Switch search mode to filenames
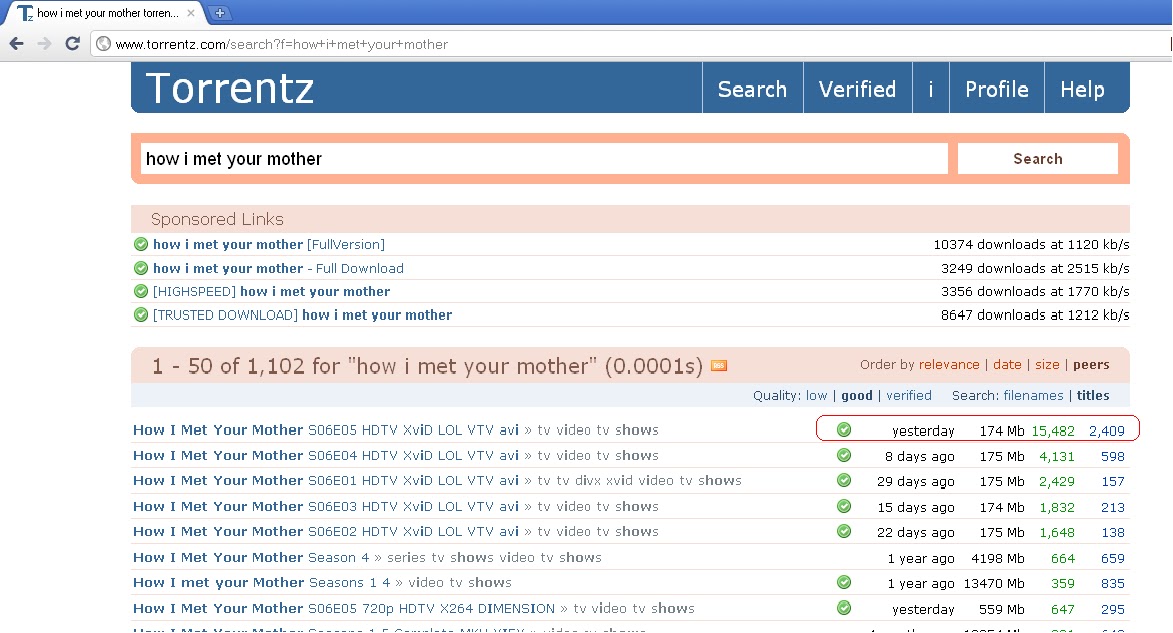Viewport: 1173px width, 633px height. (x=1033, y=395)
